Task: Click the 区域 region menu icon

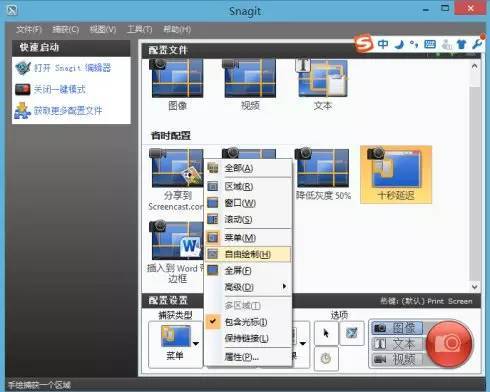Action: (x=213, y=186)
